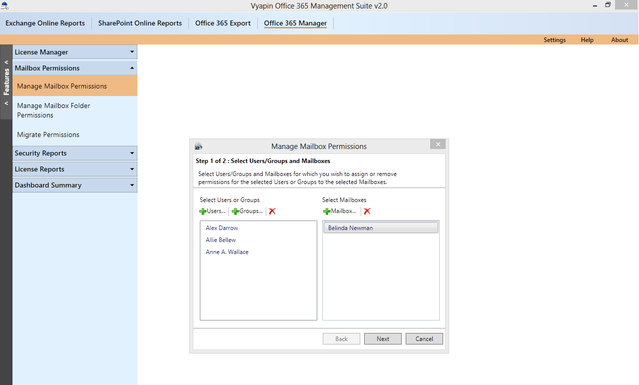This screenshot has width=639, height=385.
Task: Open the SharePoint Online Reports tab
Action: [140, 23]
